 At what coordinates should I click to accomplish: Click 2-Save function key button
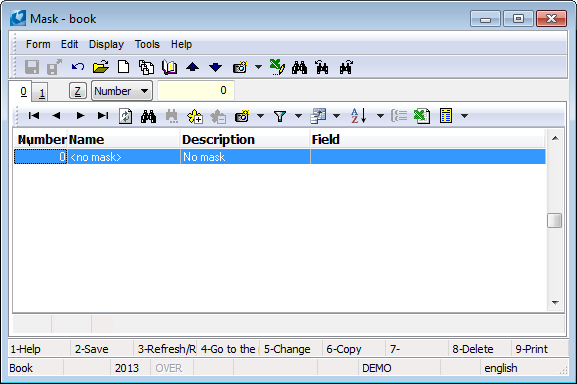point(102,349)
